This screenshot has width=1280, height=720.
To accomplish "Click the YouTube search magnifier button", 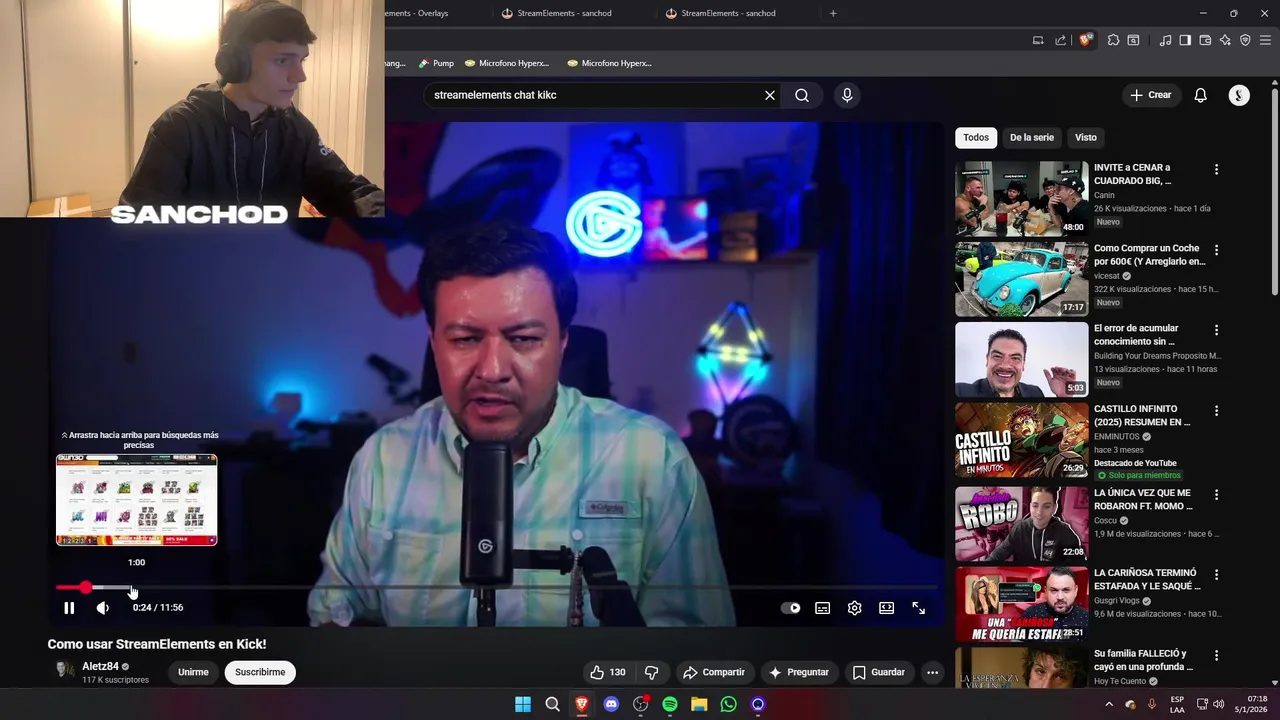I will pyautogui.click(x=802, y=95).
